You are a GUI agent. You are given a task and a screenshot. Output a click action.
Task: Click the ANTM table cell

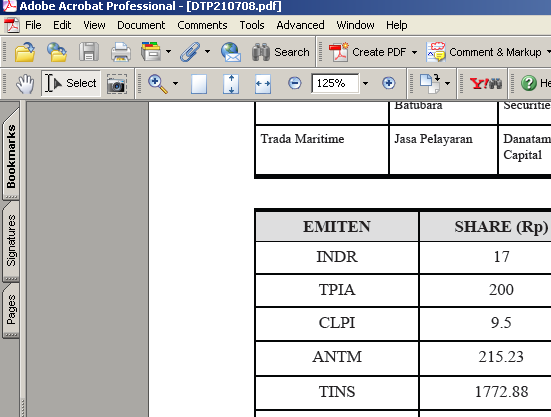pyautogui.click(x=337, y=357)
